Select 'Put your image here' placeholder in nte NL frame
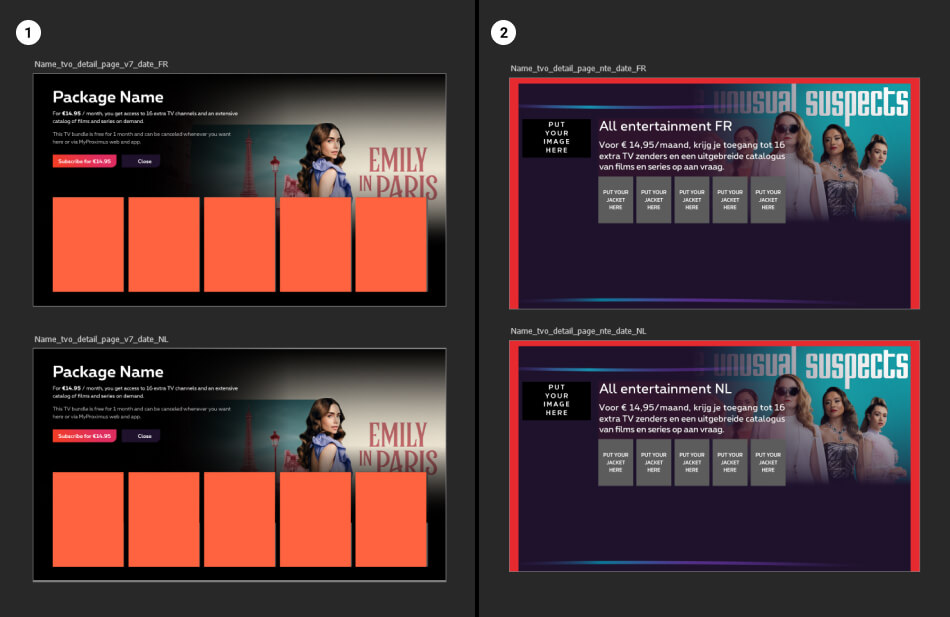 click(x=557, y=400)
